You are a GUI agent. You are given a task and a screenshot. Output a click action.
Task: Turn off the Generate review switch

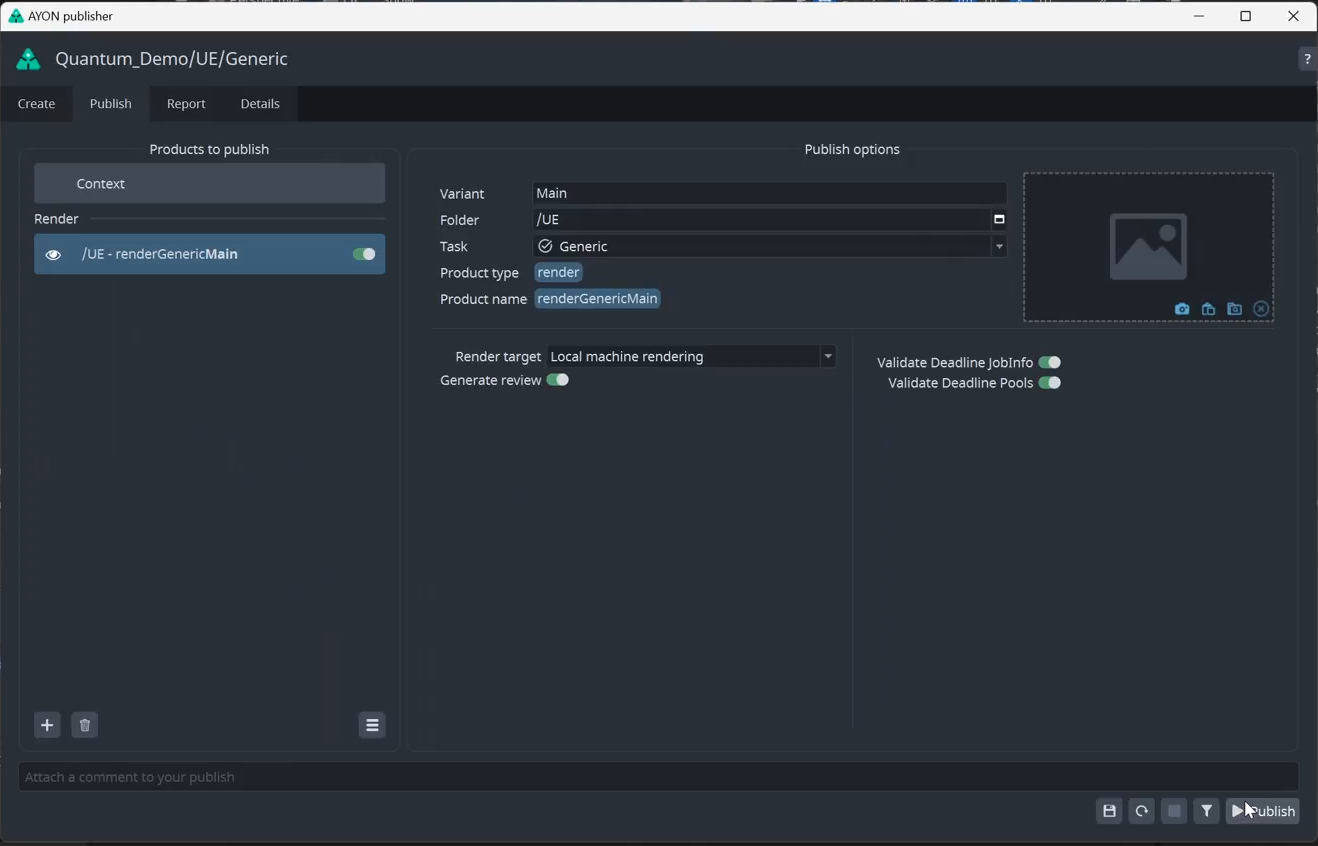point(558,380)
